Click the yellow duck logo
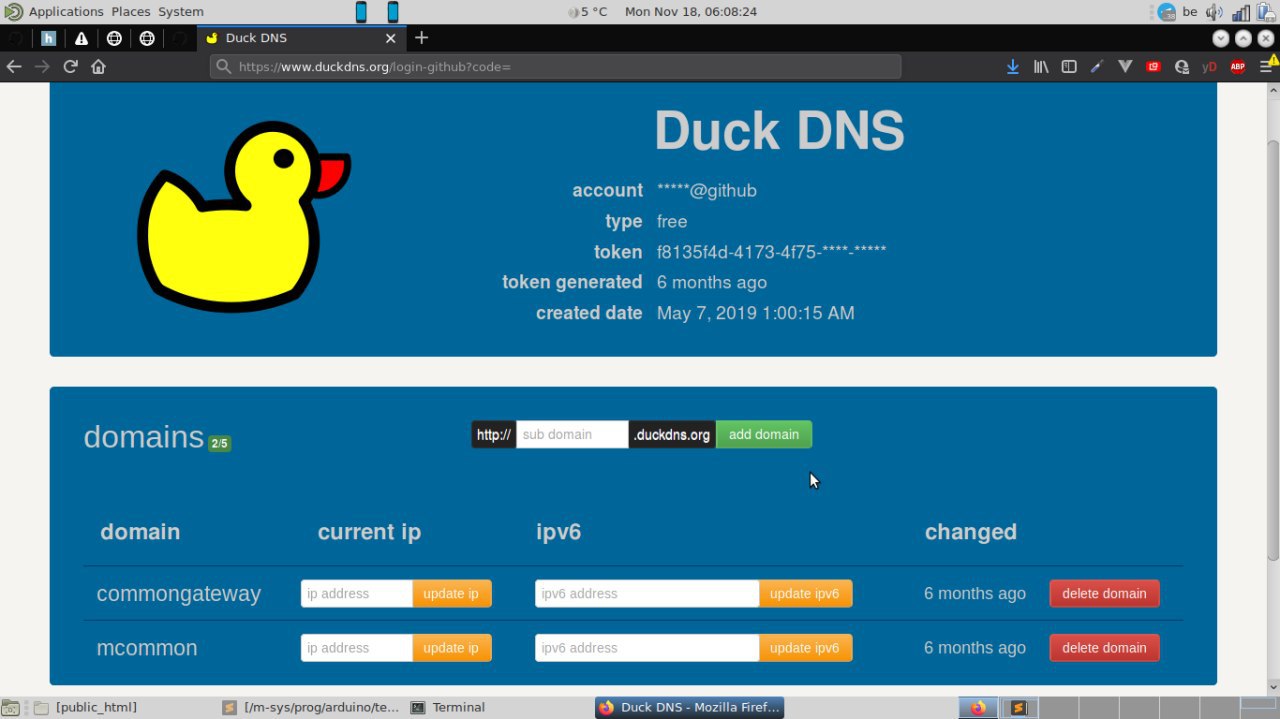Viewport: 1280px width, 719px height. click(243, 216)
